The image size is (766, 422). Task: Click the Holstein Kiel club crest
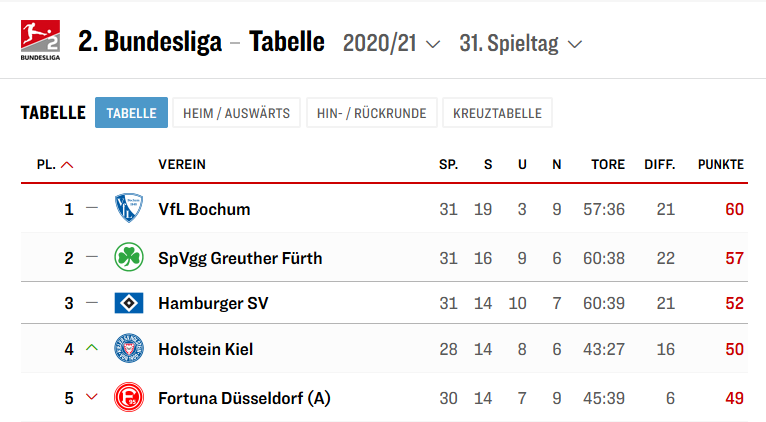point(128,348)
